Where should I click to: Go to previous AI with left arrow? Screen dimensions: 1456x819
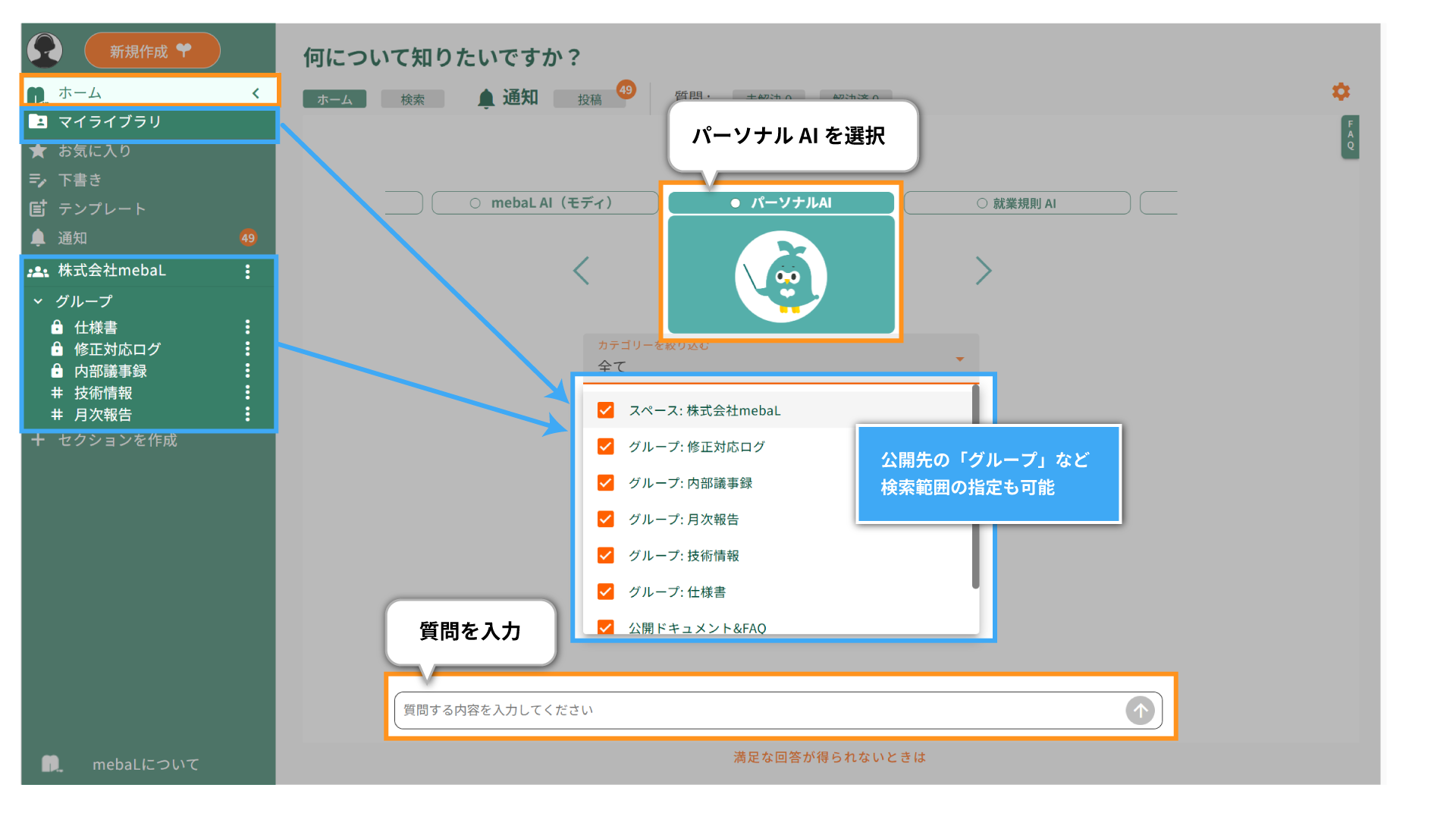pos(581,271)
